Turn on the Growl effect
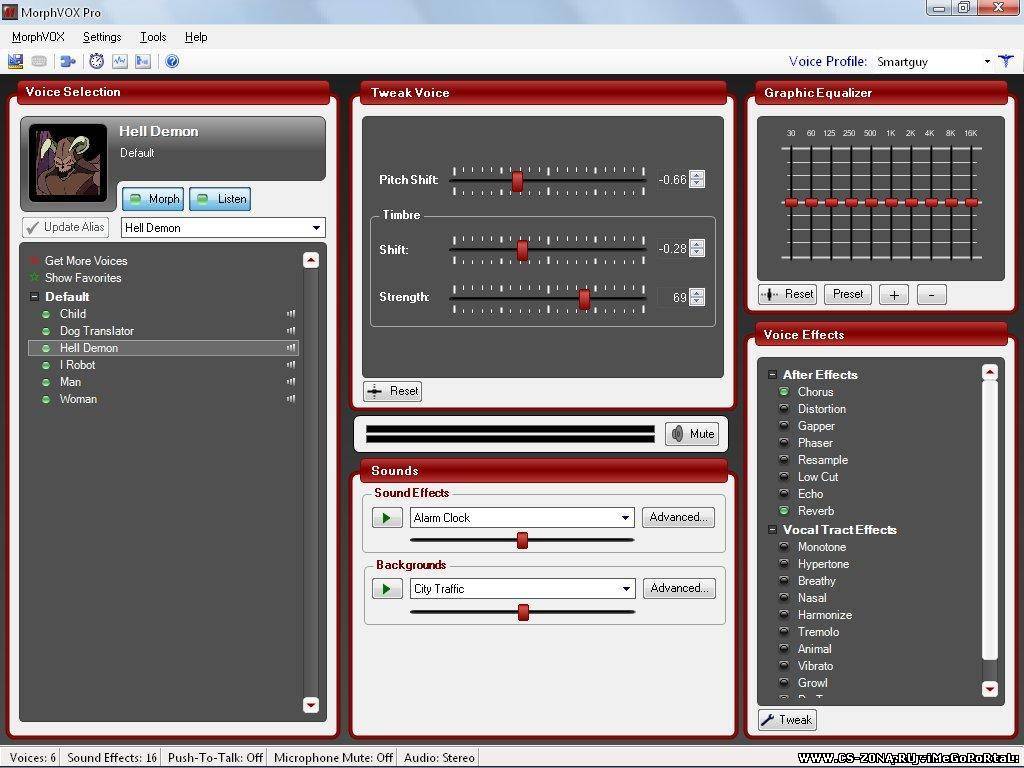Screen dimensions: 1024x768 click(x=784, y=682)
